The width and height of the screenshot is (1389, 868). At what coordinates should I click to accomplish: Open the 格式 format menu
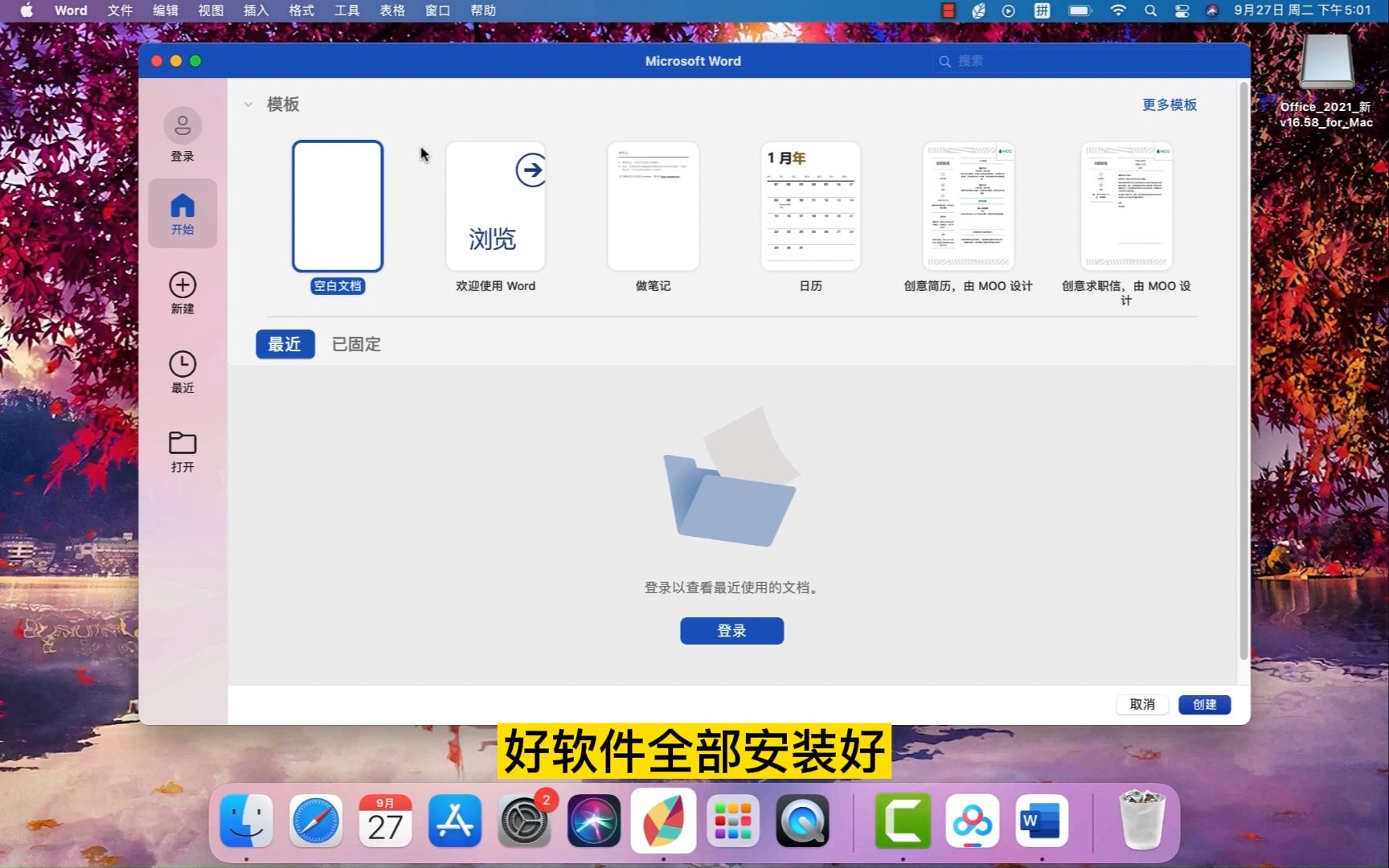(x=301, y=10)
